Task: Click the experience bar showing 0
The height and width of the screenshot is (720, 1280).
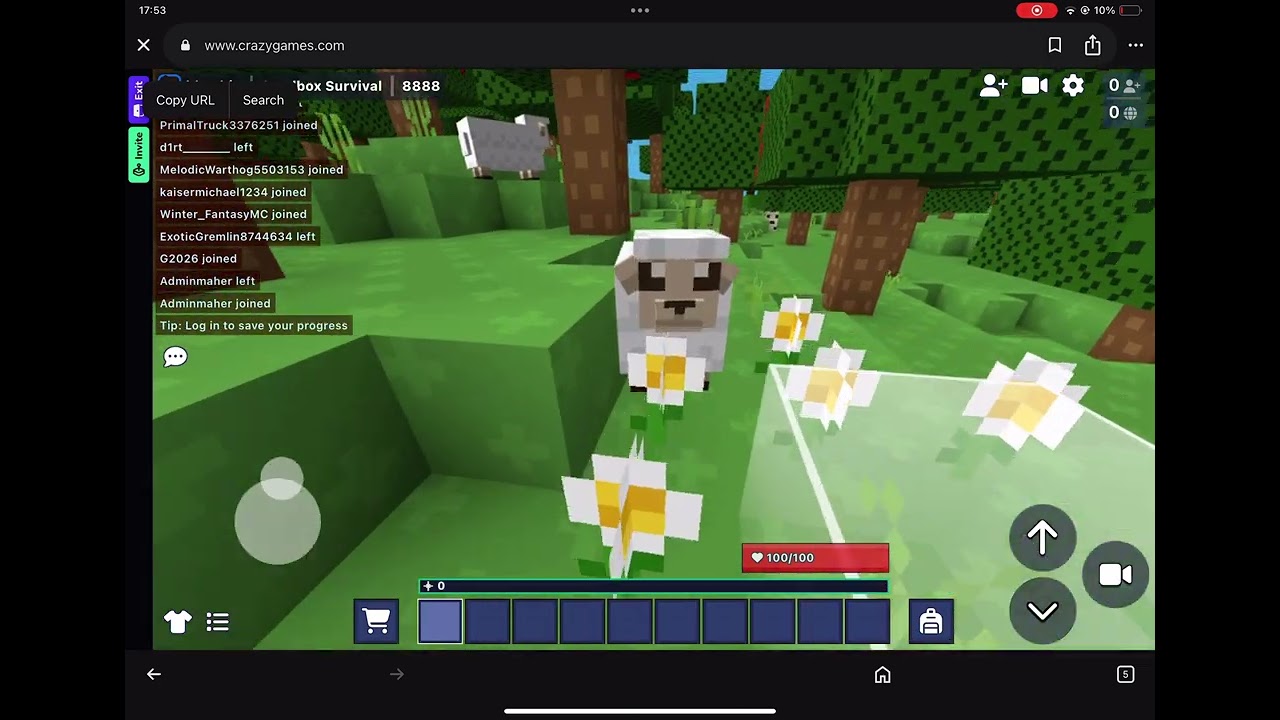Action: [653, 586]
